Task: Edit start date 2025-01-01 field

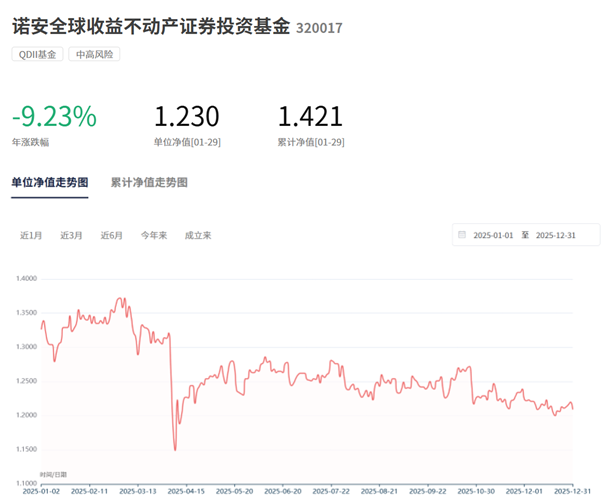Action: [x=493, y=235]
